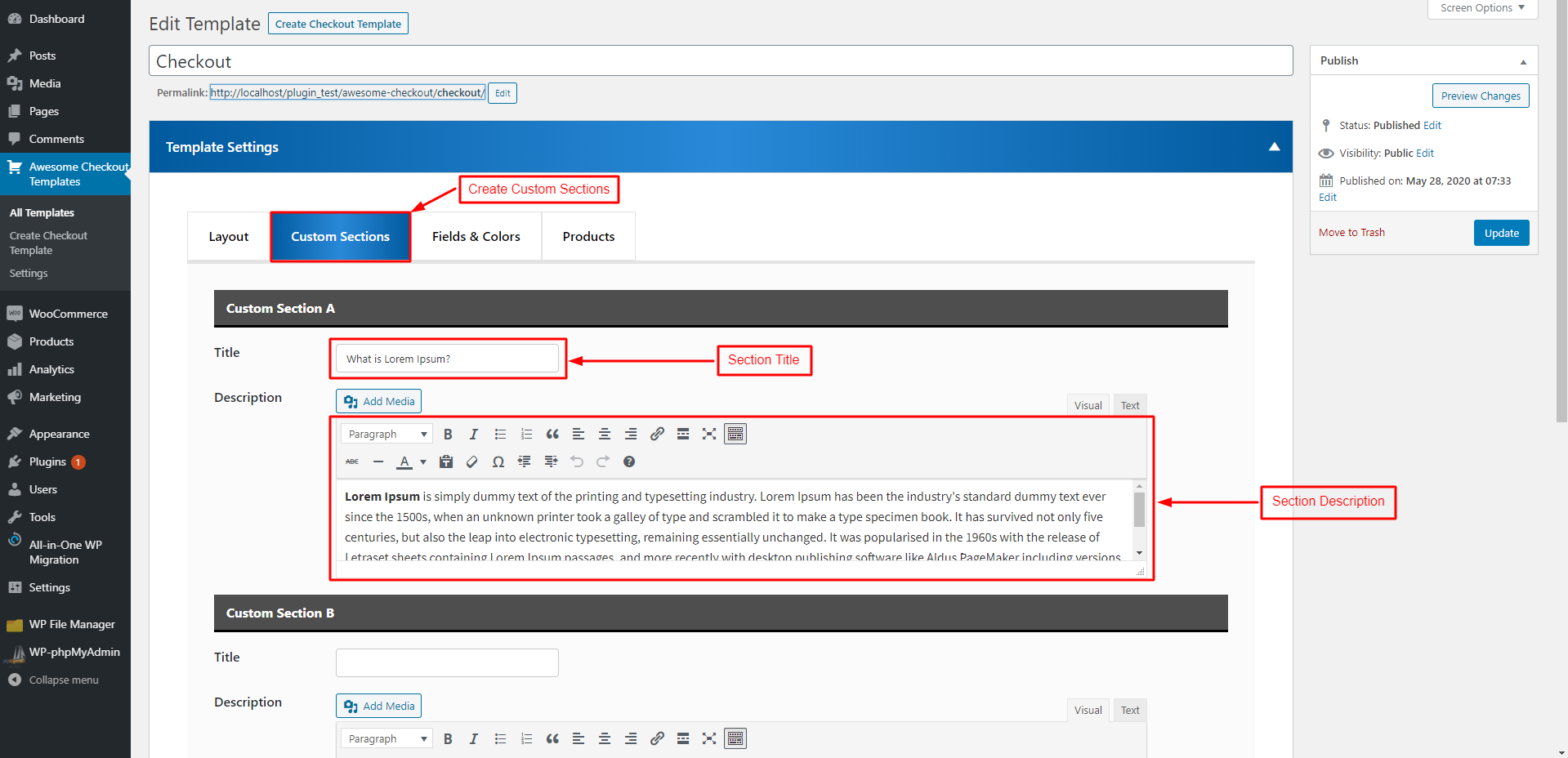
Task: Switch to Layout tab
Action: pyautogui.click(x=229, y=236)
